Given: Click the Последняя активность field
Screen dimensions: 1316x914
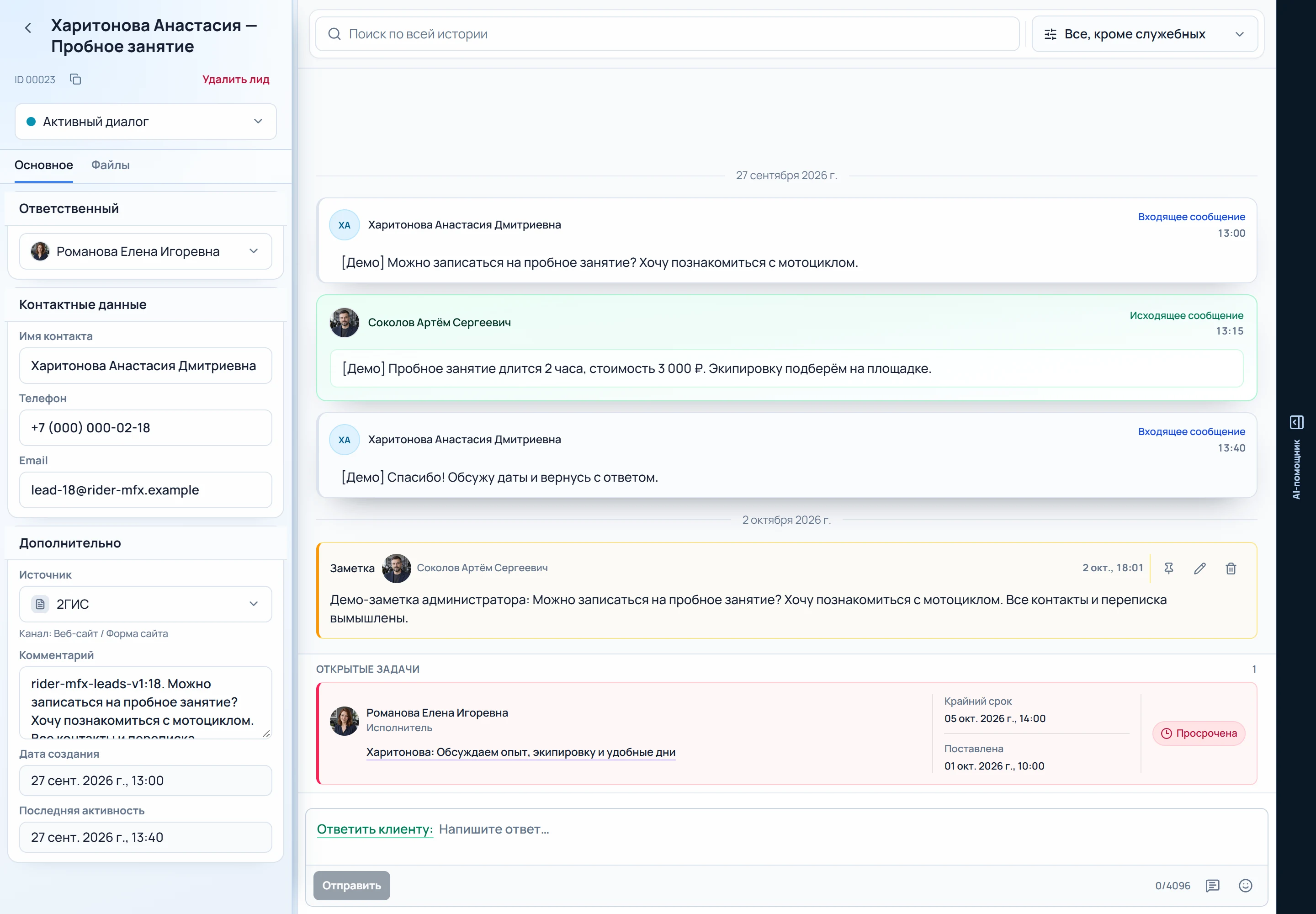Looking at the screenshot, I should point(145,837).
